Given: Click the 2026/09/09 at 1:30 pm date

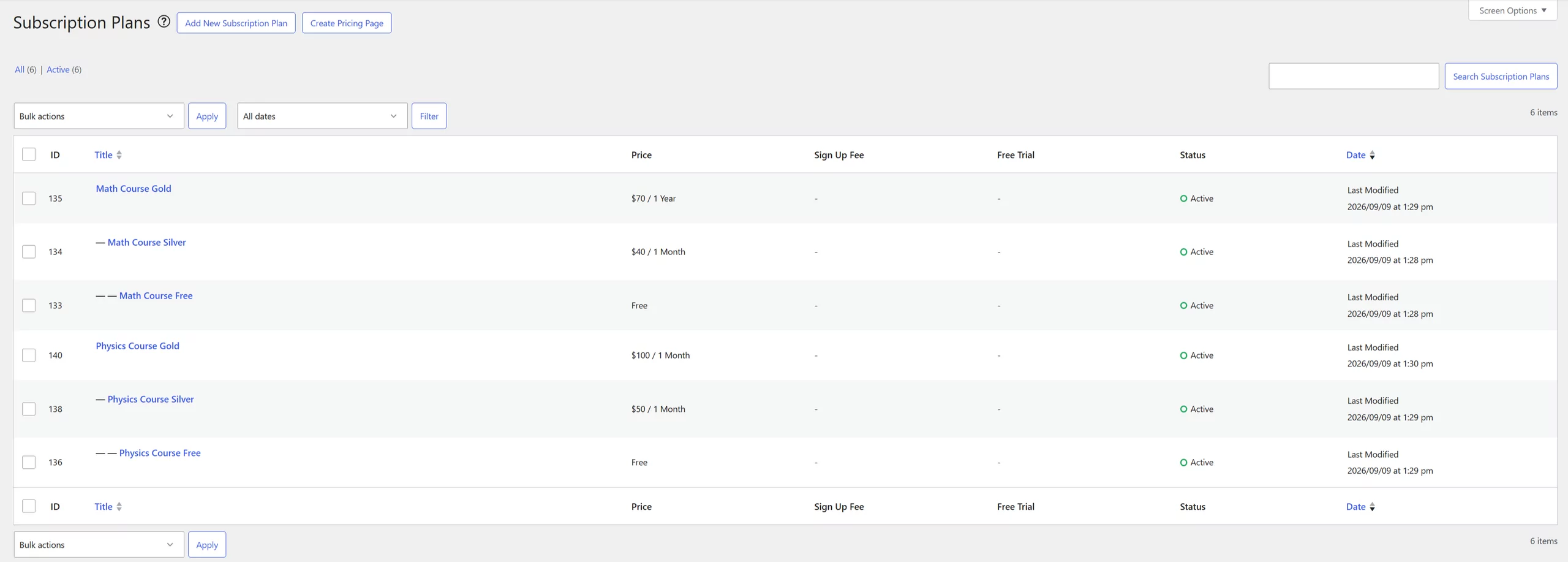Looking at the screenshot, I should tap(1390, 363).
